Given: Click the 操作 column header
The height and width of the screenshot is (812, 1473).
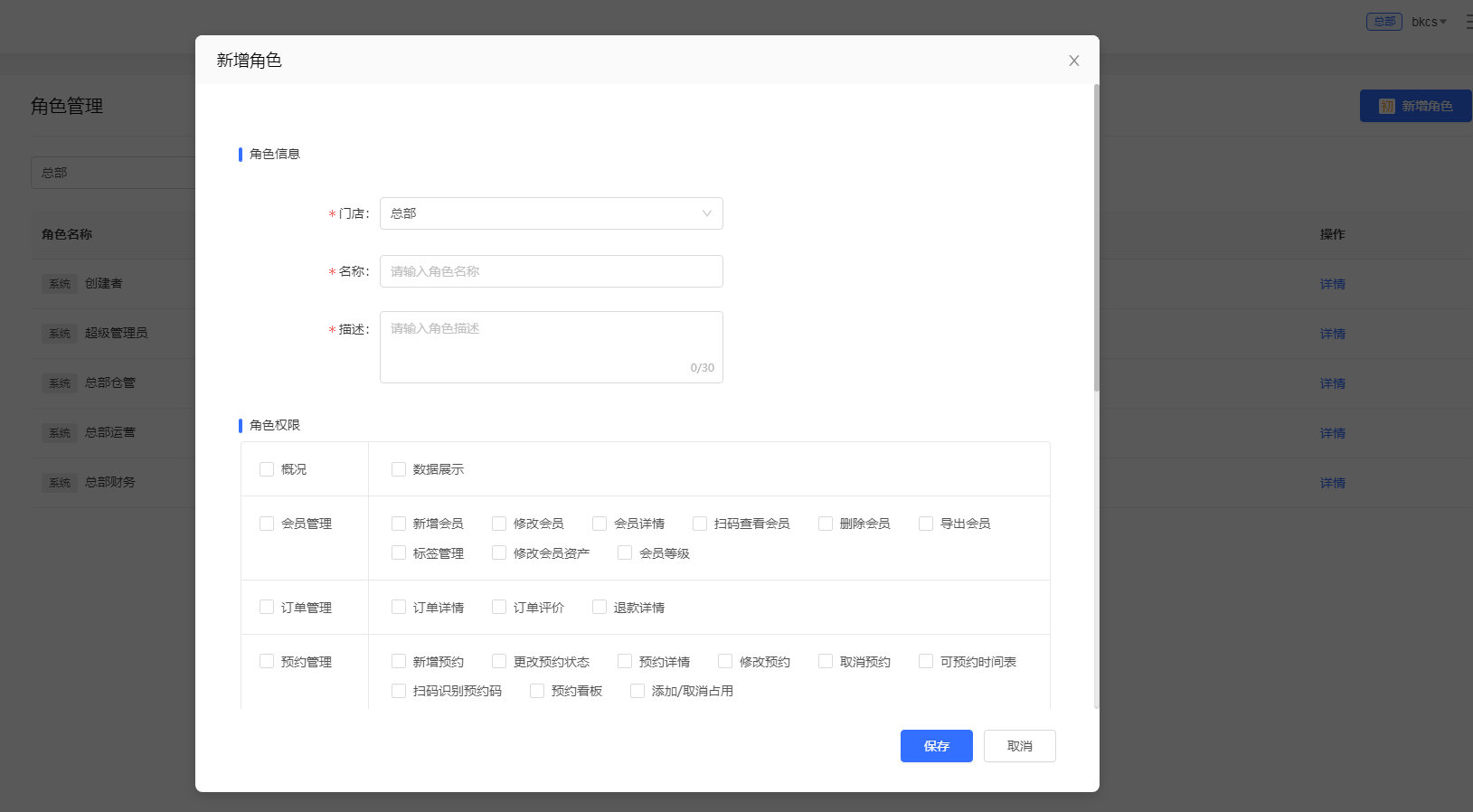Looking at the screenshot, I should pos(1333,234).
